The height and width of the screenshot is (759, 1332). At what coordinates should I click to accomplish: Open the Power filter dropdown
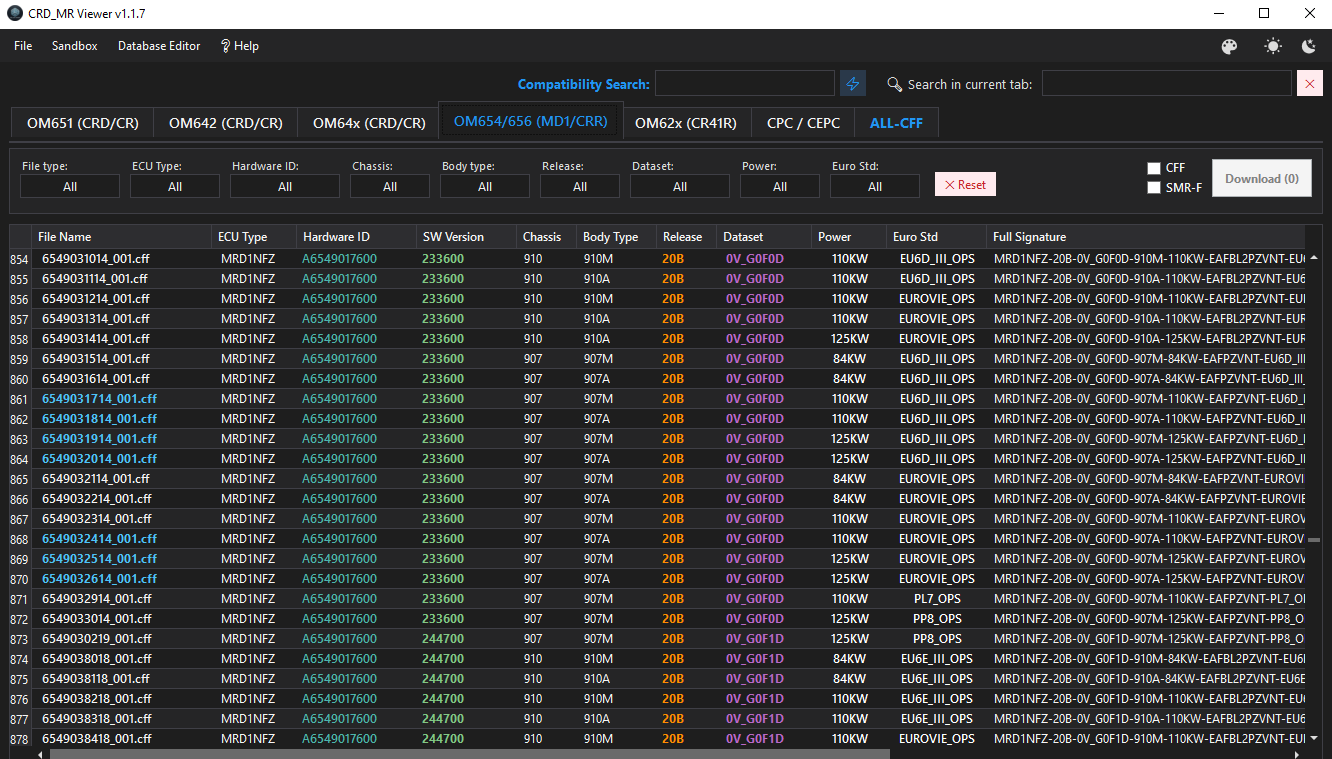coord(780,186)
